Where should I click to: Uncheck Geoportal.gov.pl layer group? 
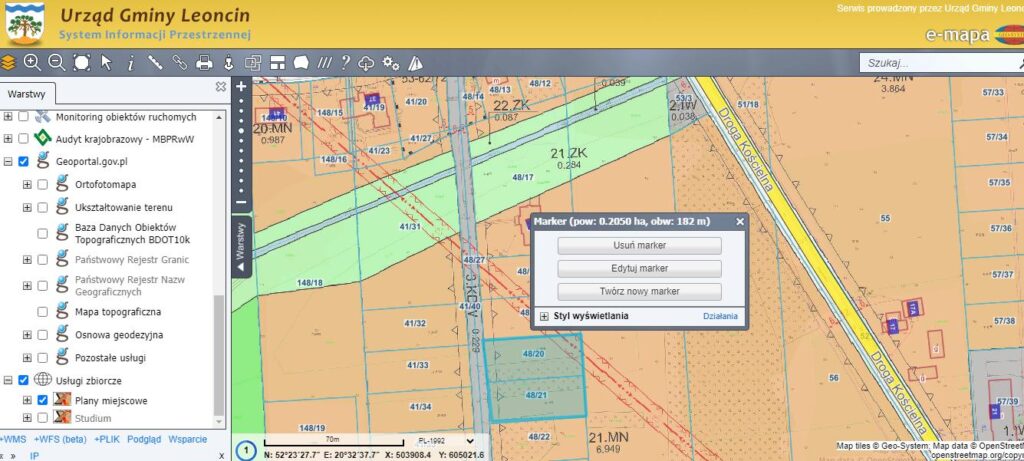[x=24, y=161]
